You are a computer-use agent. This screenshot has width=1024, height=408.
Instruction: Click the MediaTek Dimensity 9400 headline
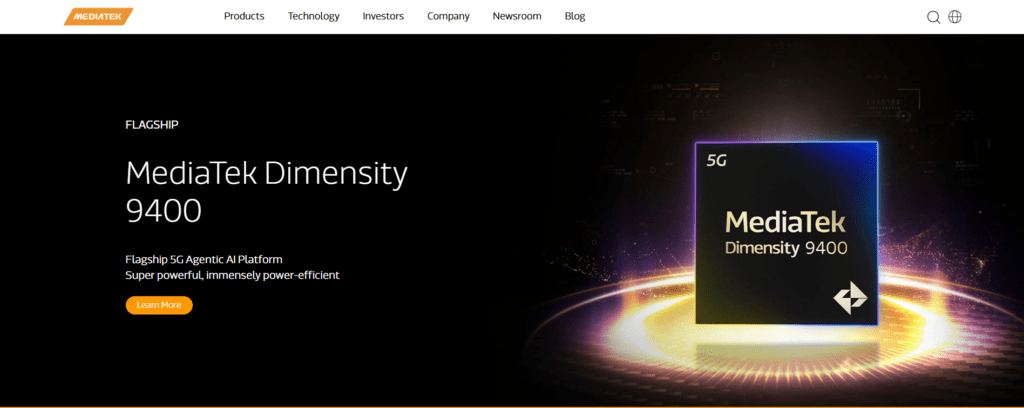coord(266,192)
